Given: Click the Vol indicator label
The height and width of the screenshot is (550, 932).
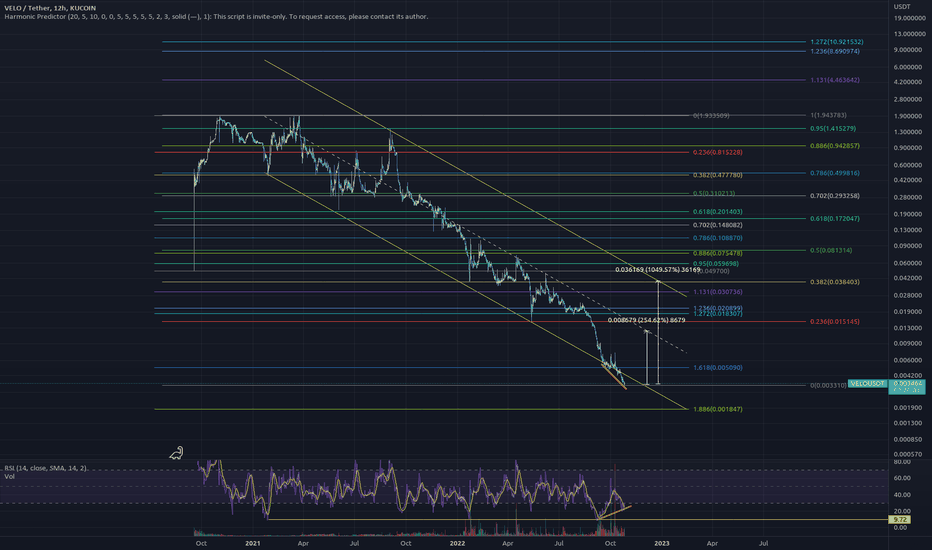Looking at the screenshot, I should [x=9, y=476].
